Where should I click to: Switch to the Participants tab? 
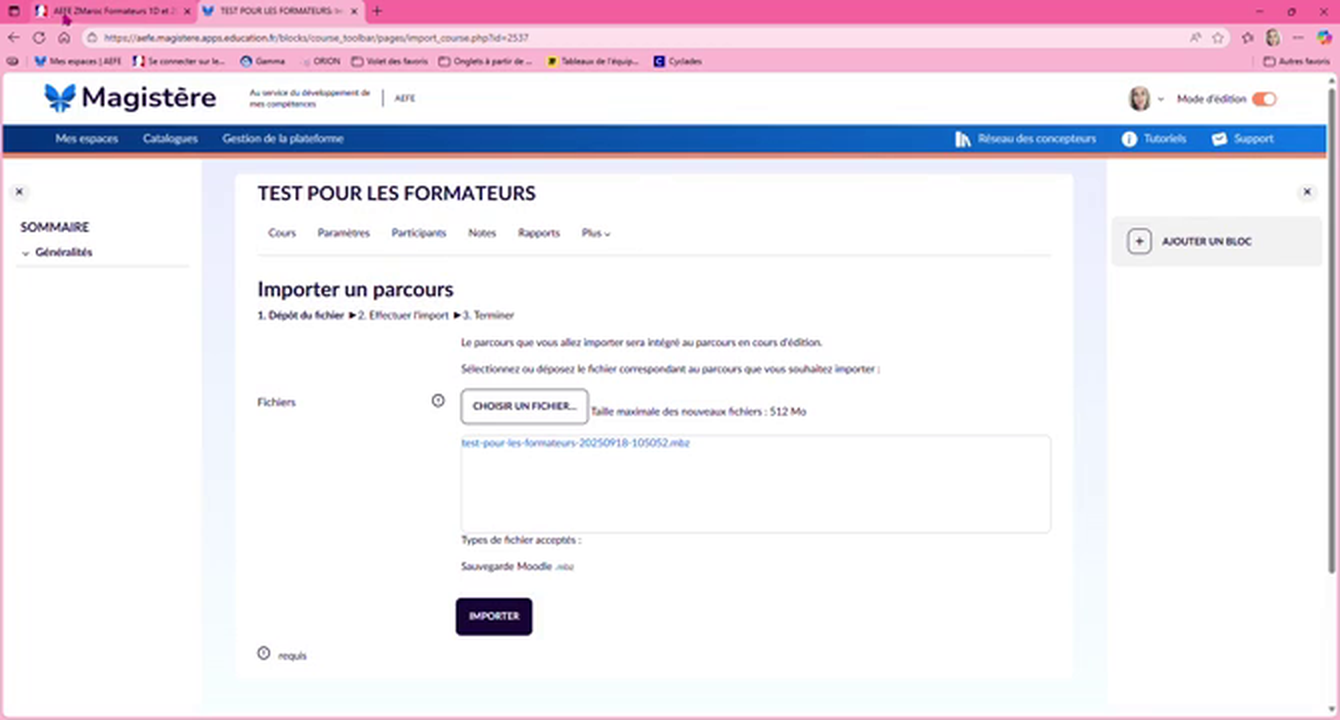418,233
